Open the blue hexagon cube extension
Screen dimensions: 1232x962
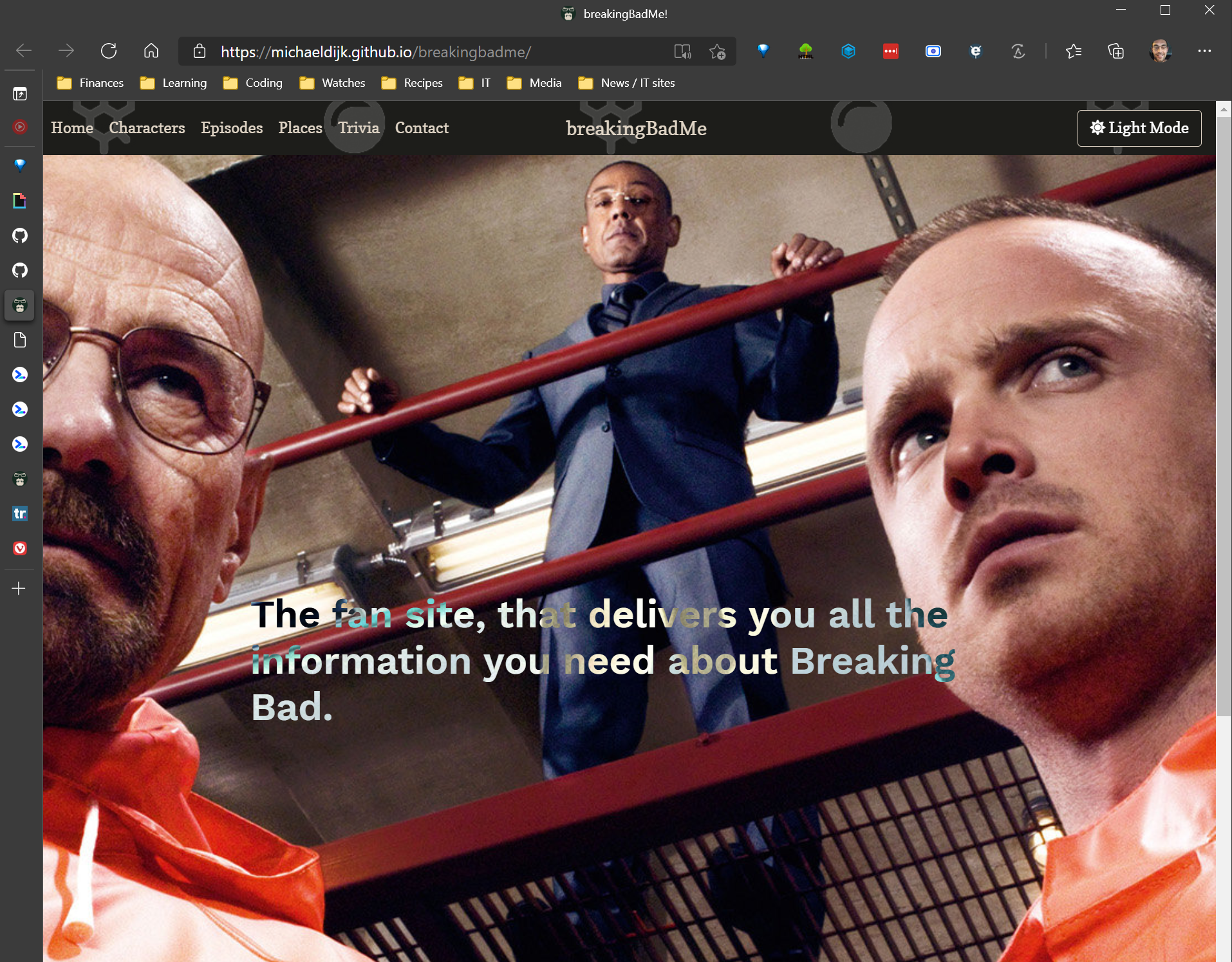click(848, 51)
